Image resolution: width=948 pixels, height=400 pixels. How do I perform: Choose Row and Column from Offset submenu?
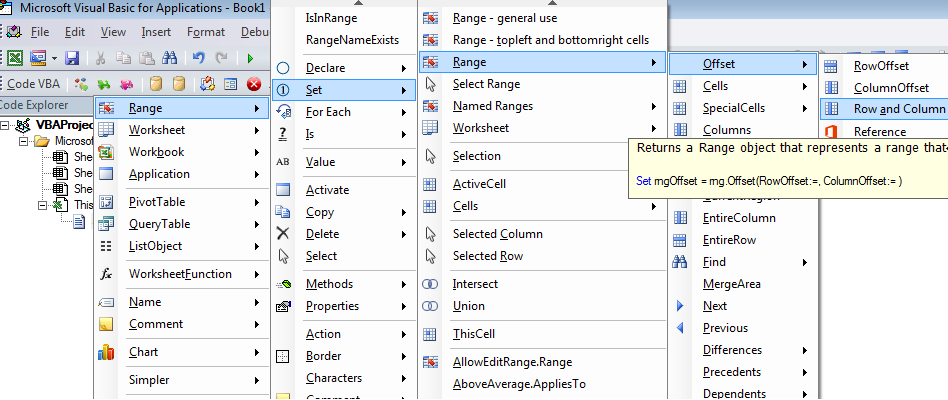coord(898,108)
